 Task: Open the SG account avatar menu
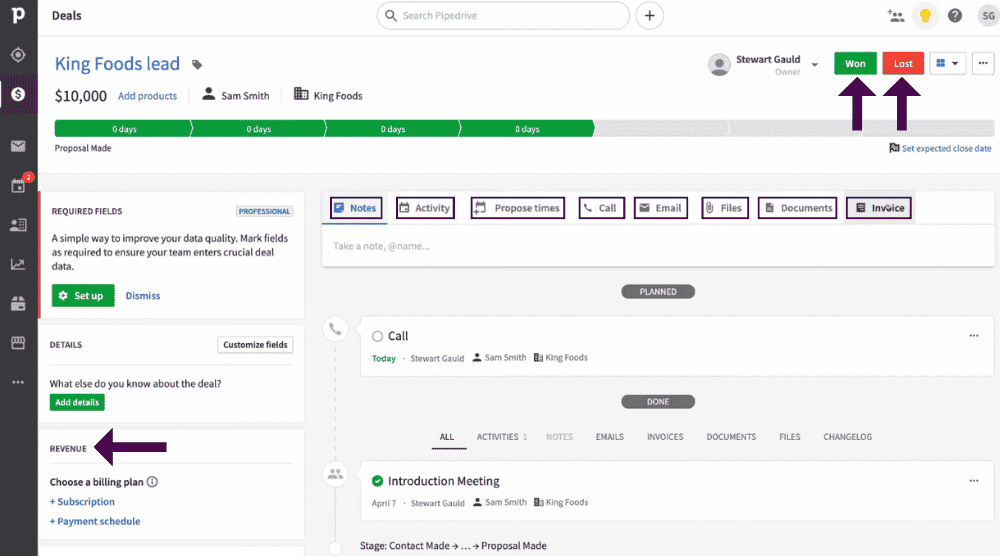988,15
